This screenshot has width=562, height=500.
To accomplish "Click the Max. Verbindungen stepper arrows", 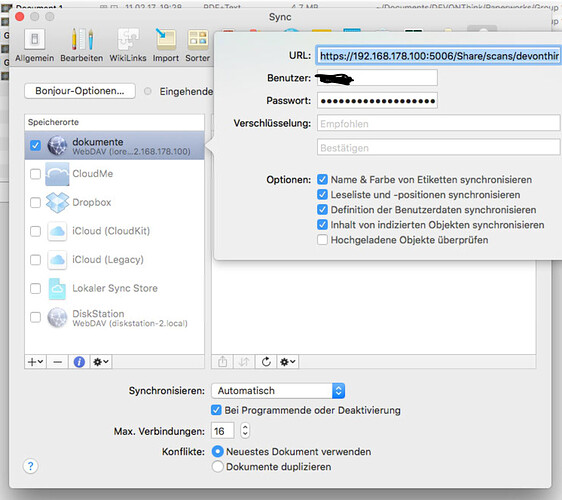I will 245,430.
